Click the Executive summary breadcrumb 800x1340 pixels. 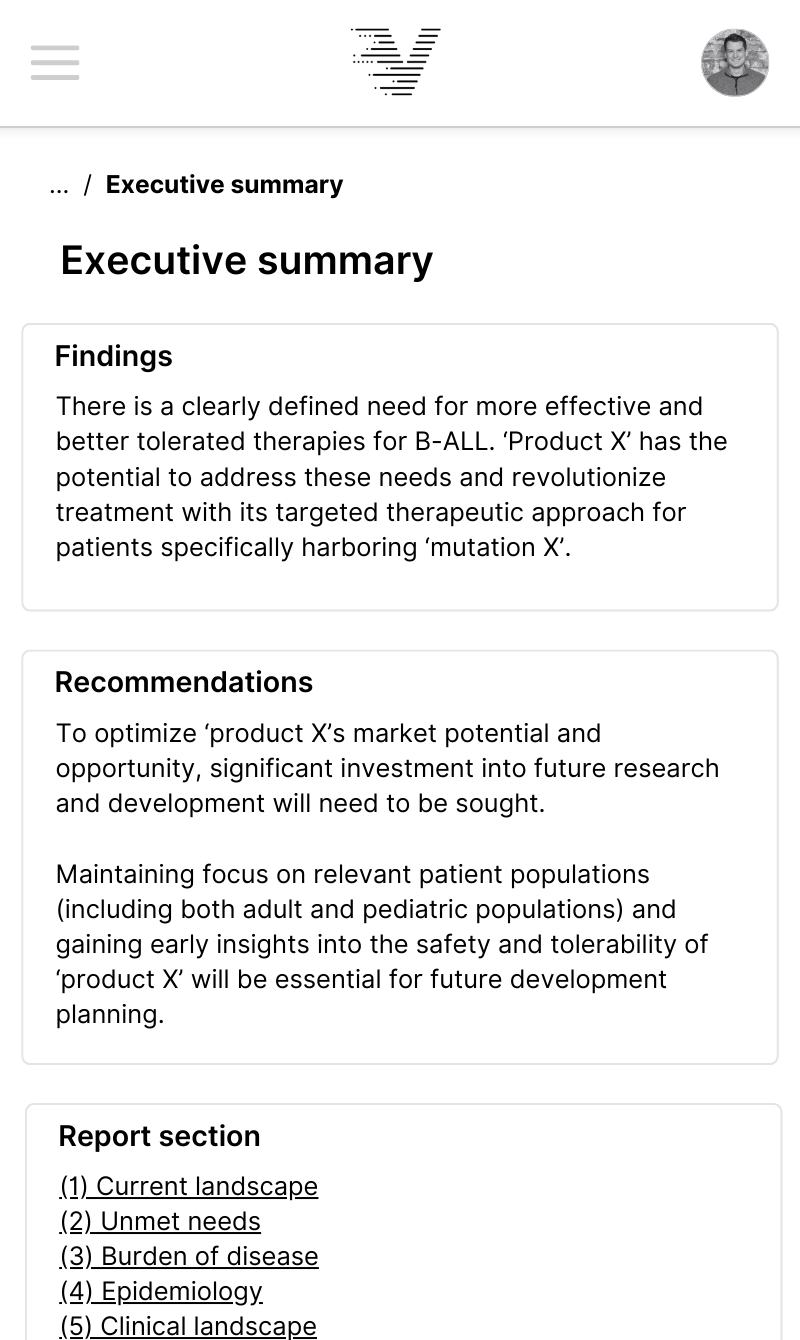tap(224, 185)
